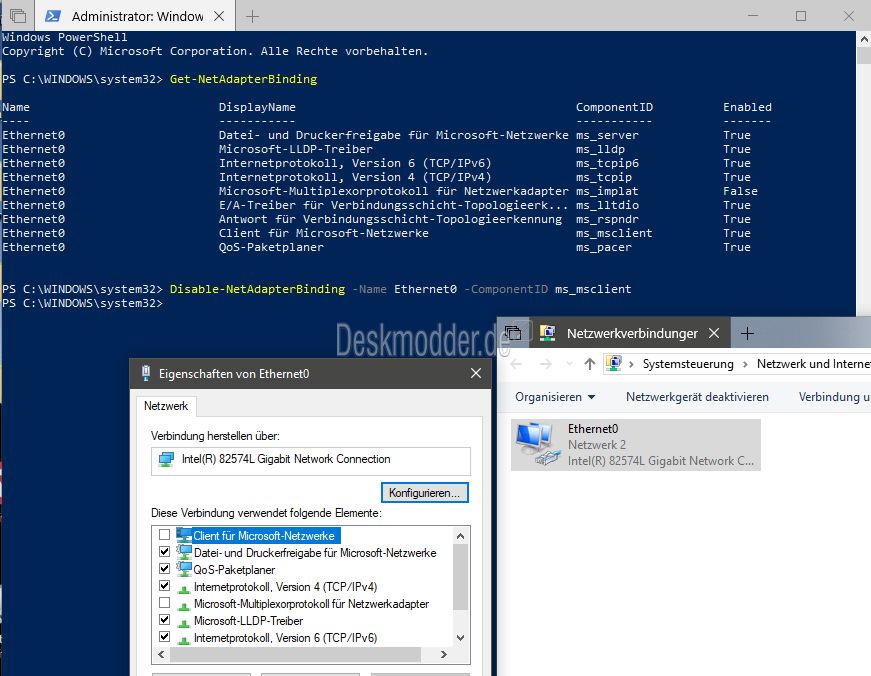Click ms_msclient ComponentID in PowerShell output

[614, 233]
